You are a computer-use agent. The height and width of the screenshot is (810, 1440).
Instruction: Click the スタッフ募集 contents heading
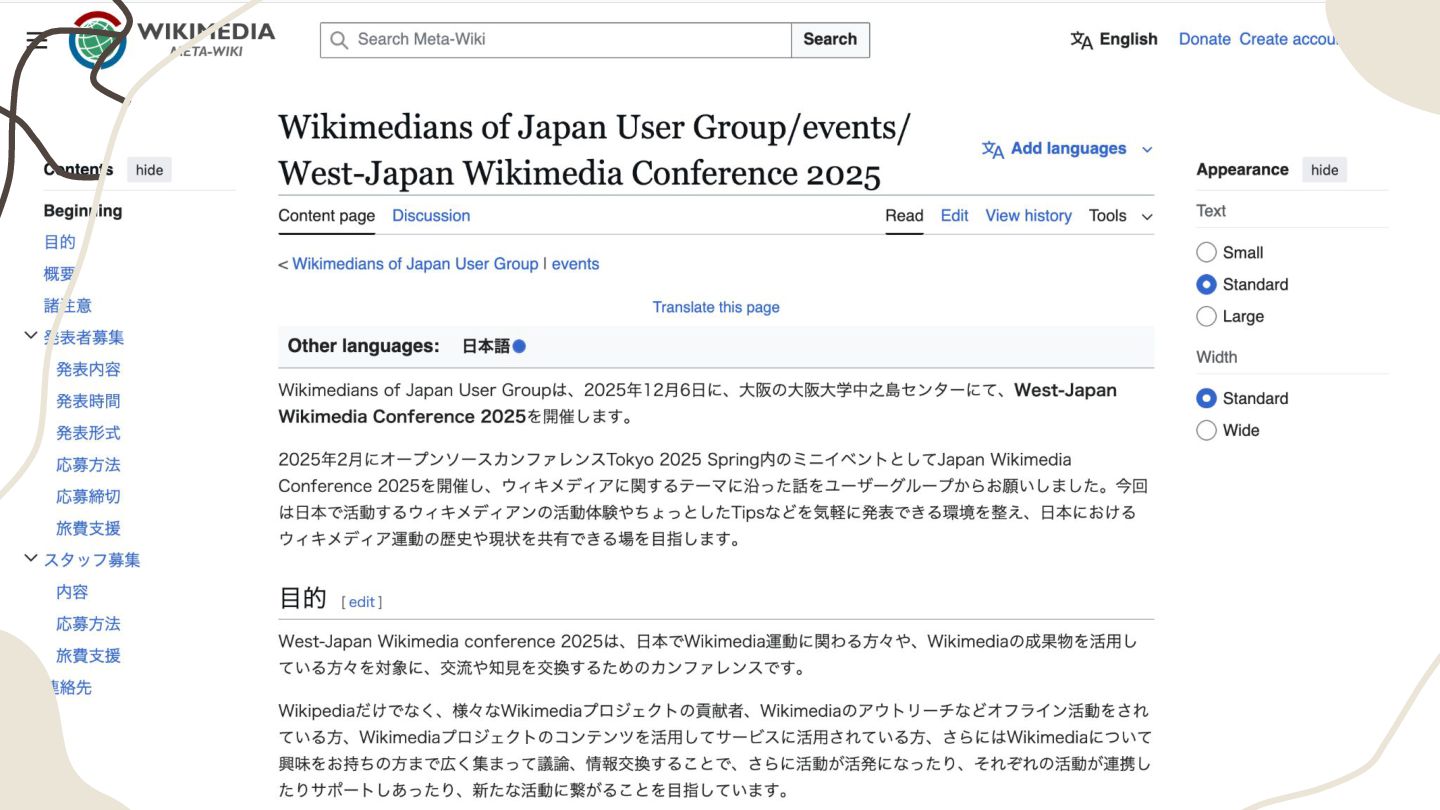point(92,560)
